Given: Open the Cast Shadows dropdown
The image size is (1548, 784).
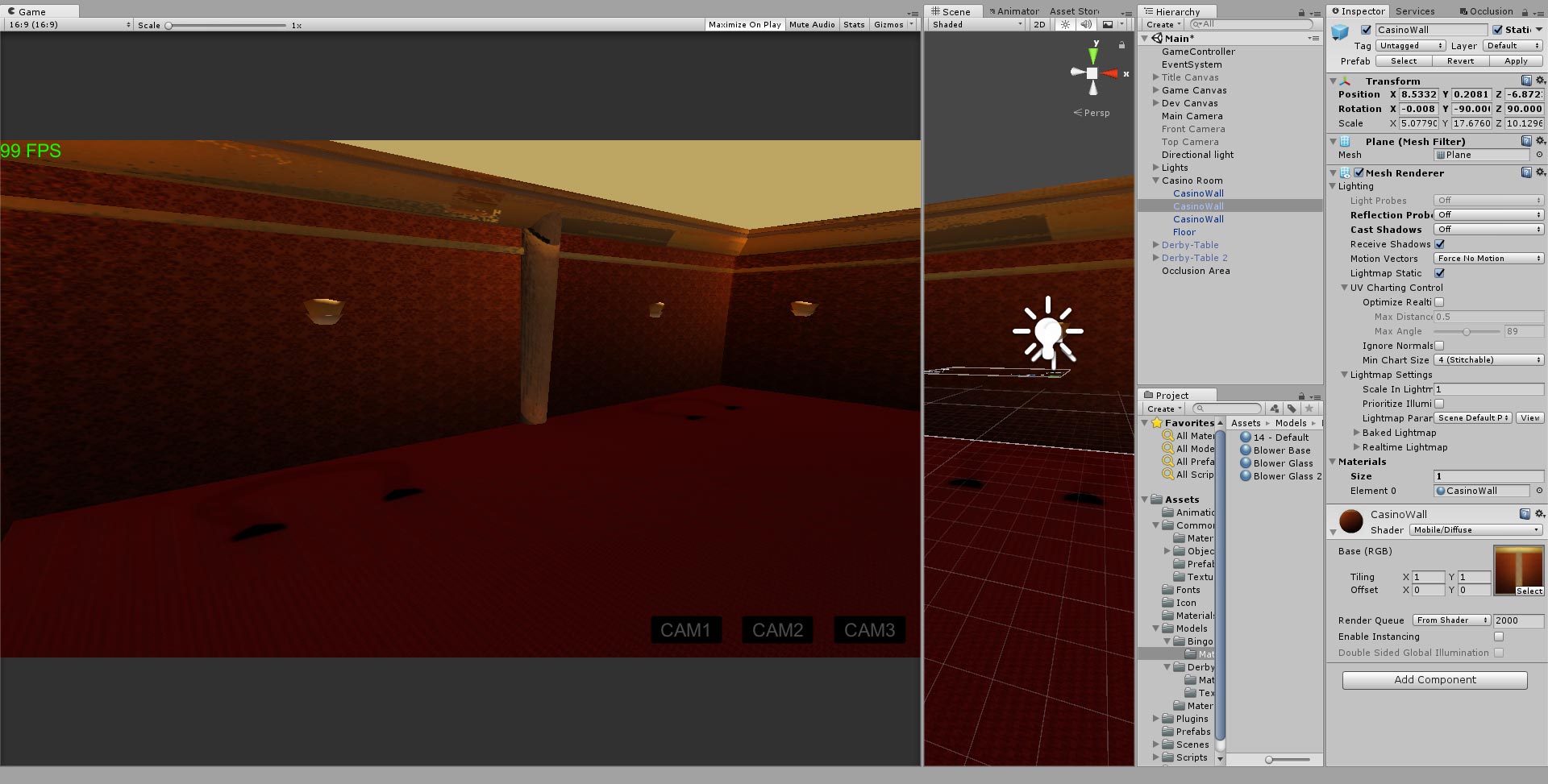Looking at the screenshot, I should [1488, 230].
